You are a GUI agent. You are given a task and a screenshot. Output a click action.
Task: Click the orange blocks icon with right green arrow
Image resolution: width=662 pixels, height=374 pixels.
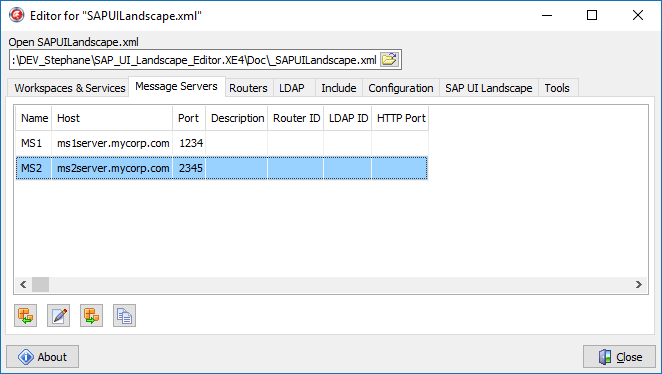point(91,315)
